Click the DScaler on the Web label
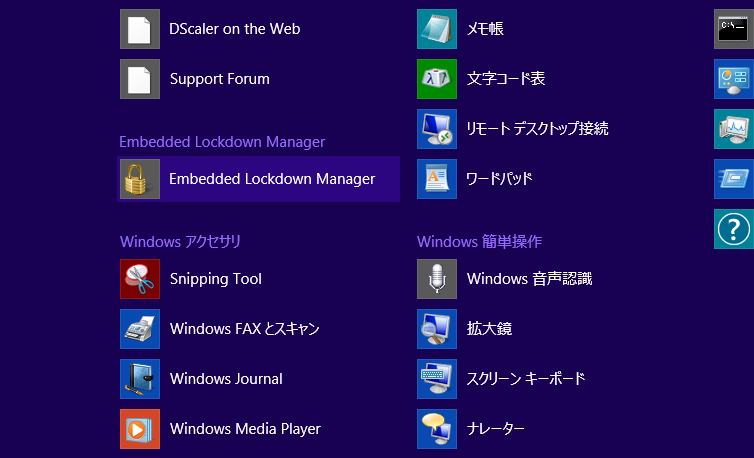The image size is (754, 458). tap(235, 29)
